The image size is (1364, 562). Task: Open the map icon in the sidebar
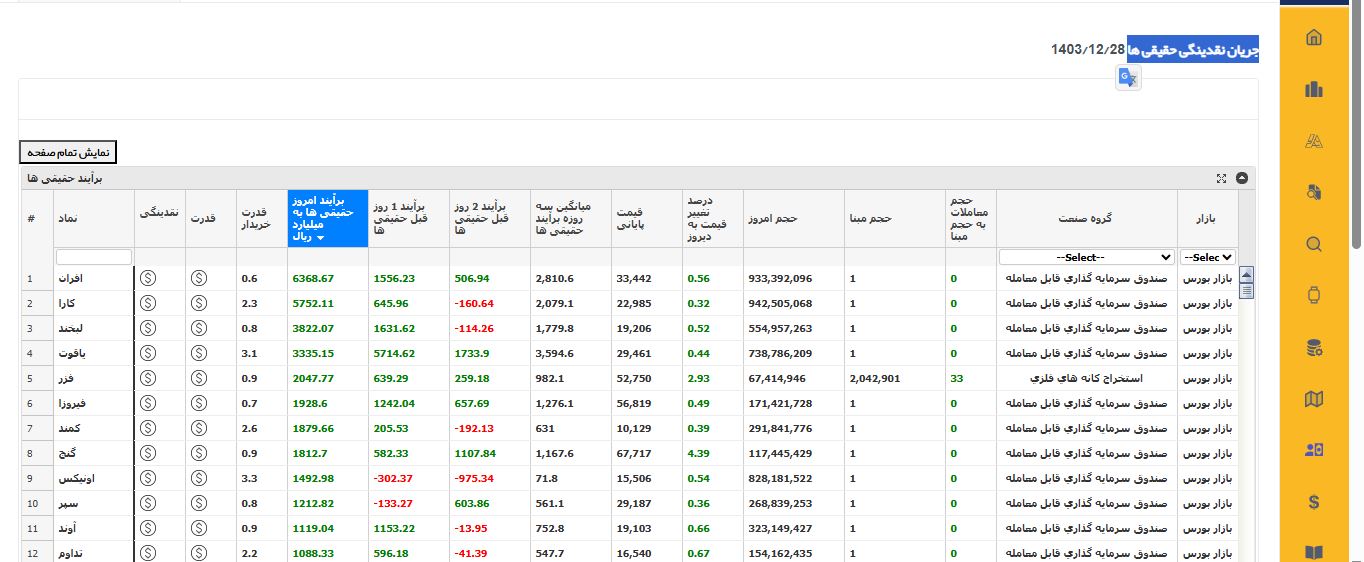coord(1314,399)
